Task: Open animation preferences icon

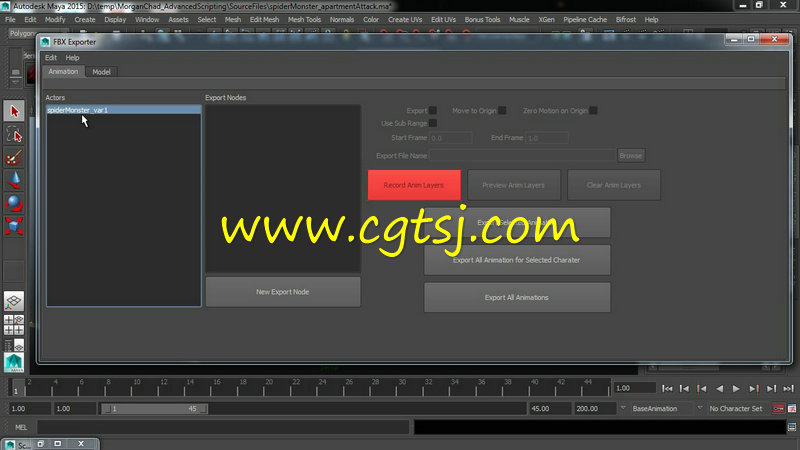Action: point(792,409)
